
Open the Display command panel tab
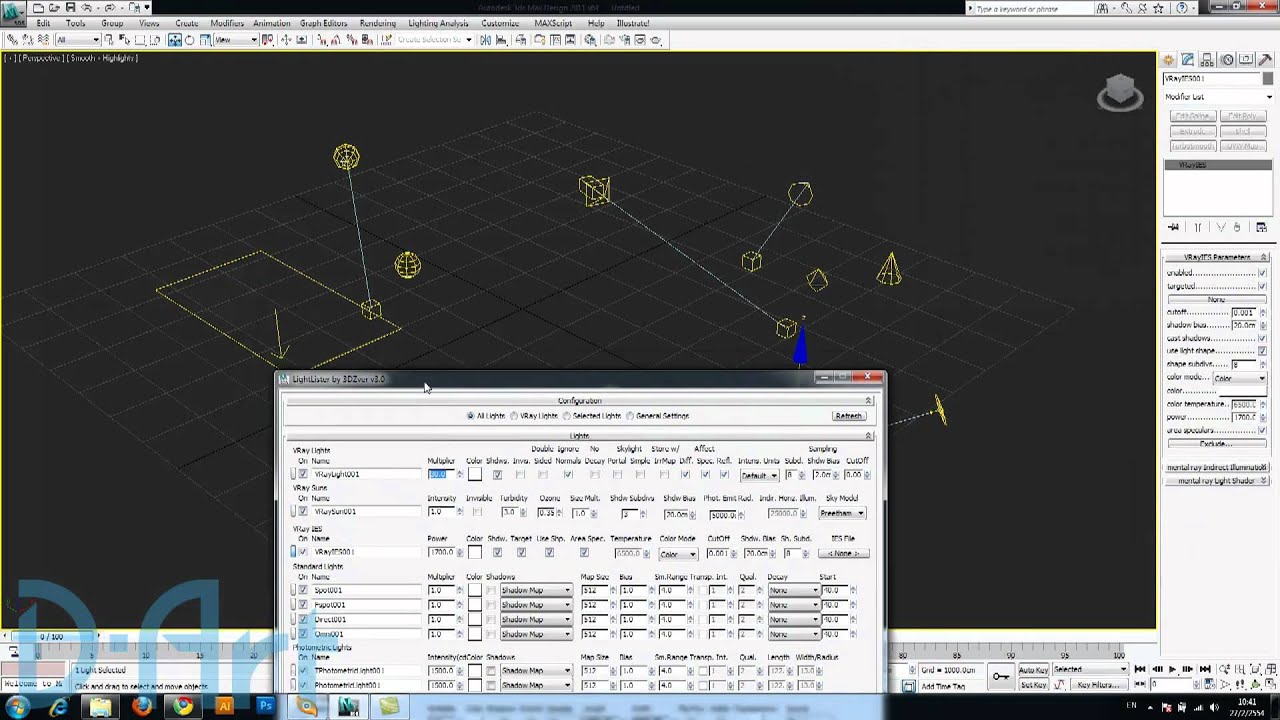click(x=1246, y=60)
